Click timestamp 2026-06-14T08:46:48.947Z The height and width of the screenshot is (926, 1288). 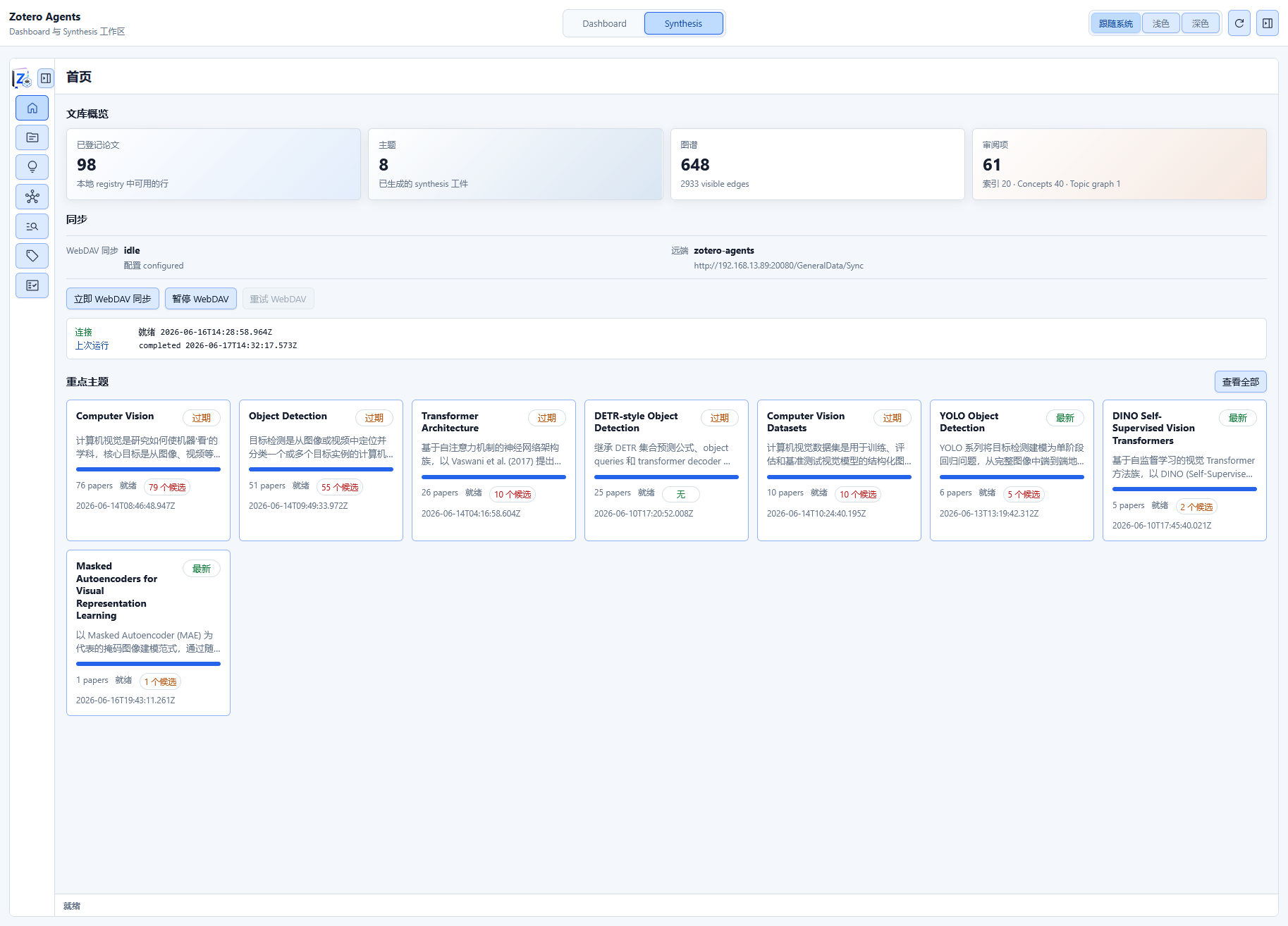125,506
